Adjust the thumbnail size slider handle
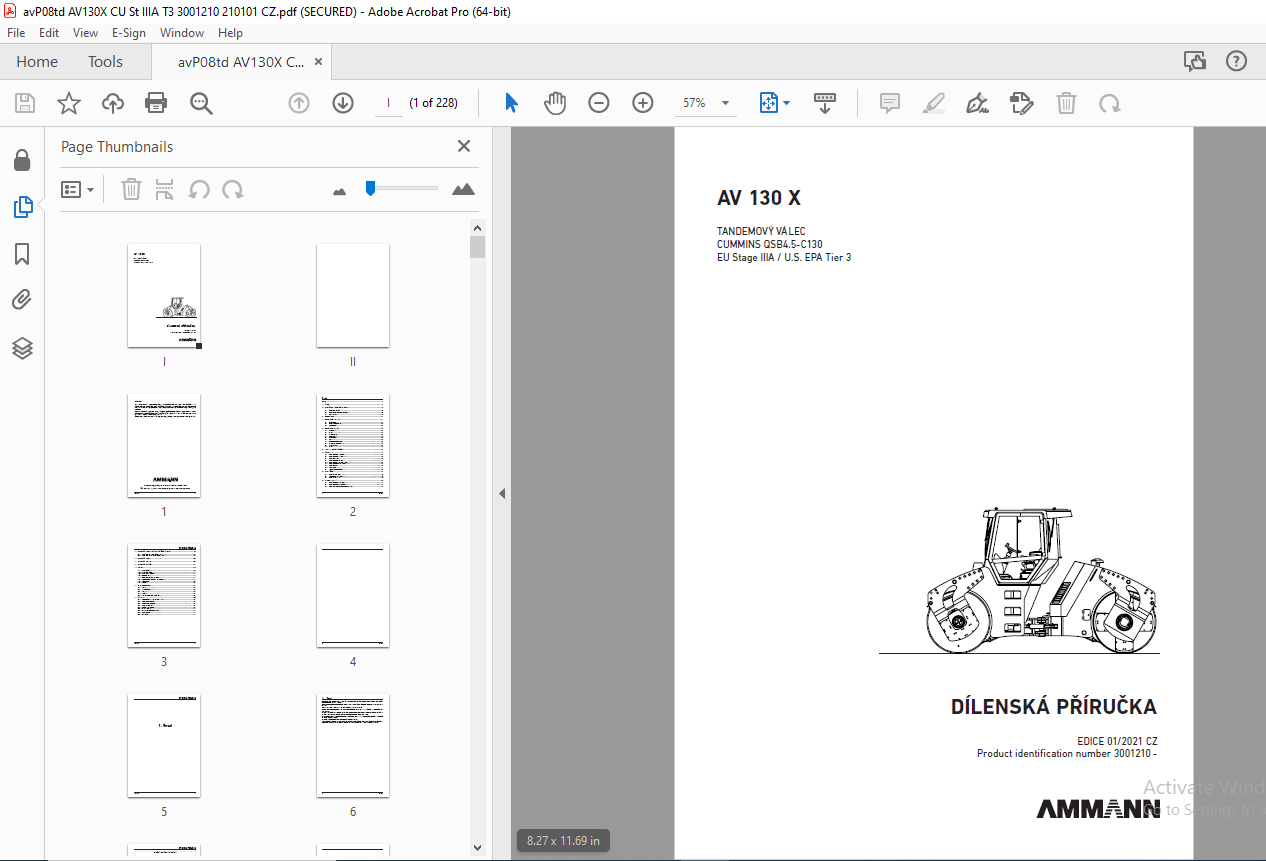Image resolution: width=1266 pixels, height=861 pixels. pos(370,187)
